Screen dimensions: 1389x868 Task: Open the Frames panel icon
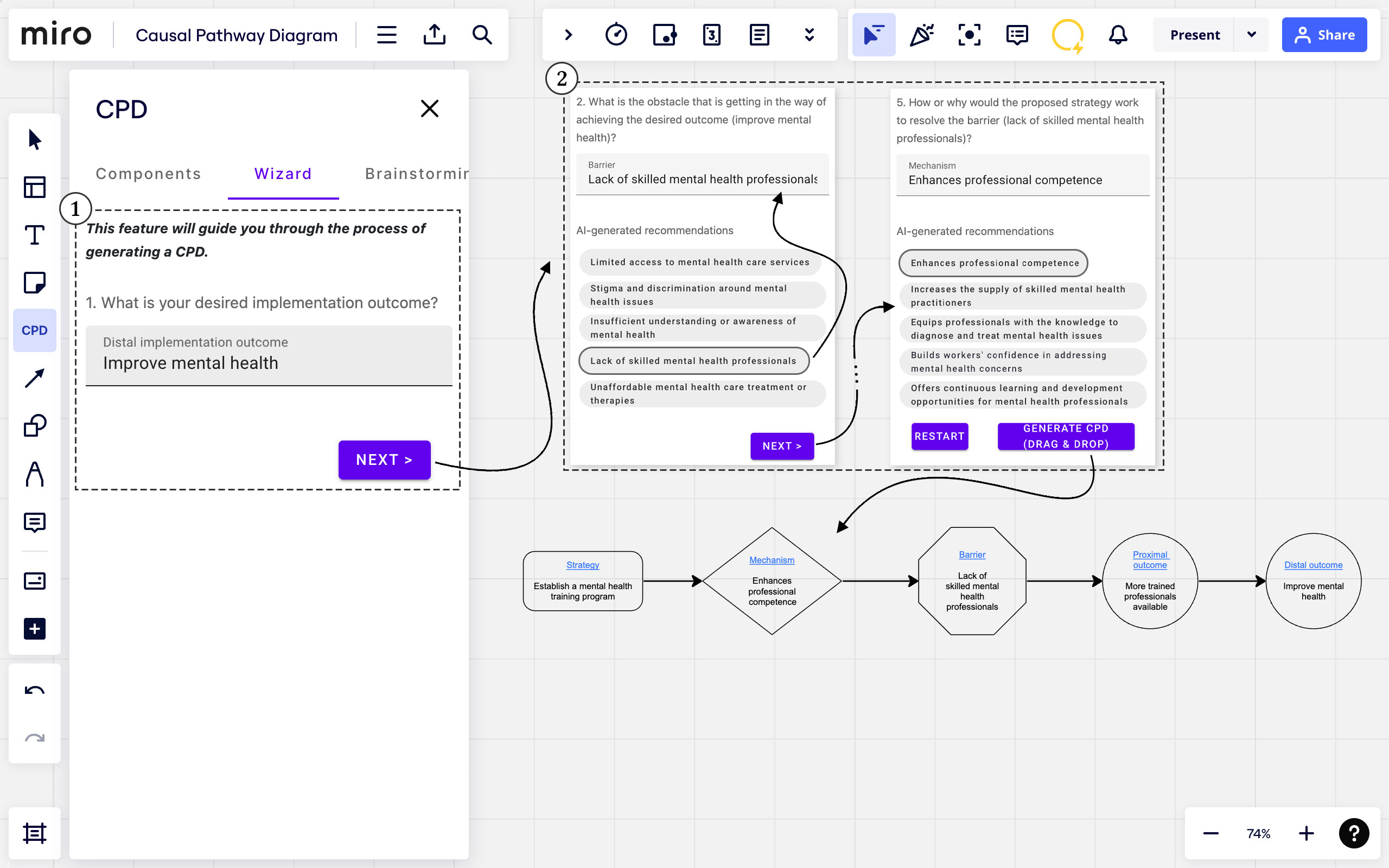point(34,833)
